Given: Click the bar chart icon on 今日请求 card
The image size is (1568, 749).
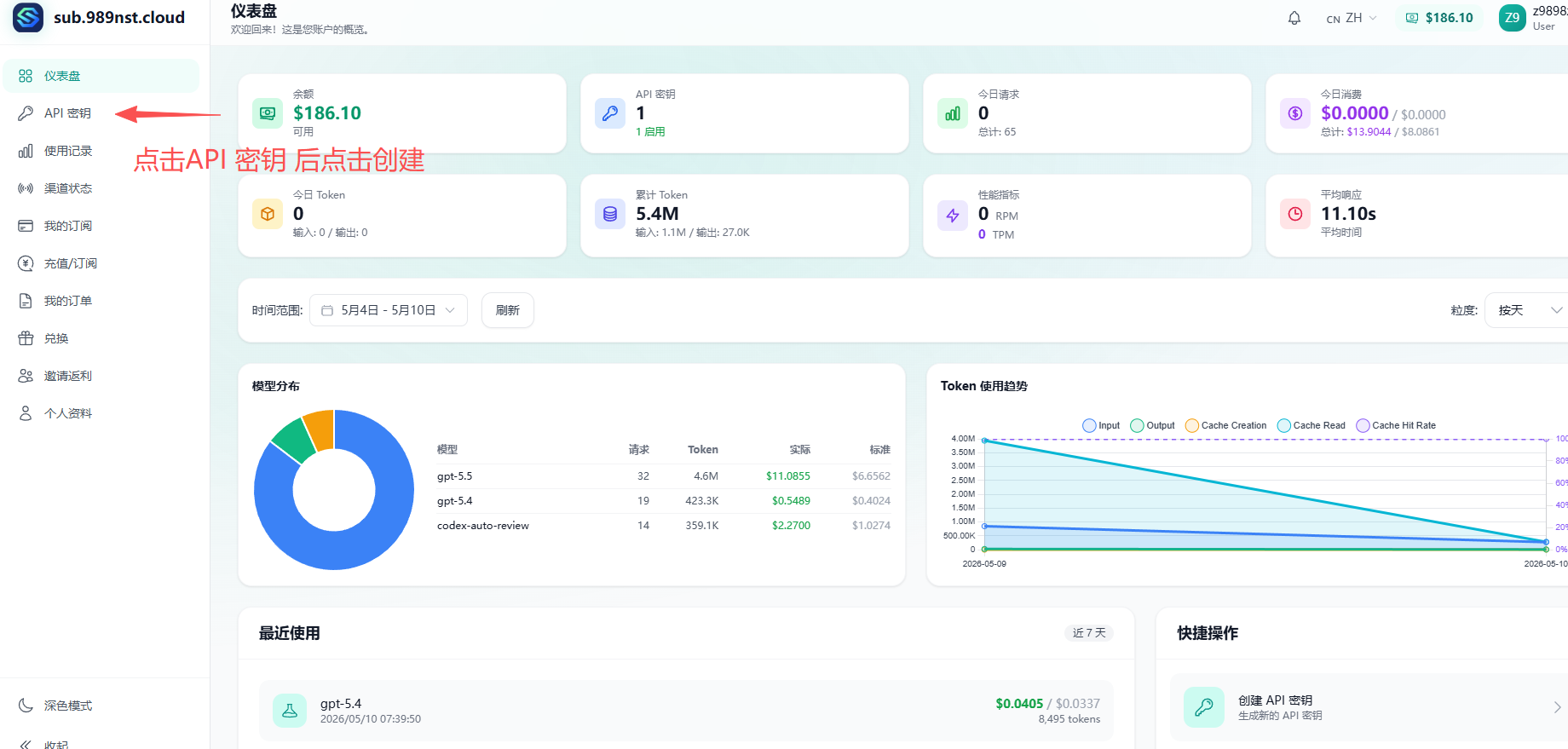Looking at the screenshot, I should pyautogui.click(x=953, y=113).
